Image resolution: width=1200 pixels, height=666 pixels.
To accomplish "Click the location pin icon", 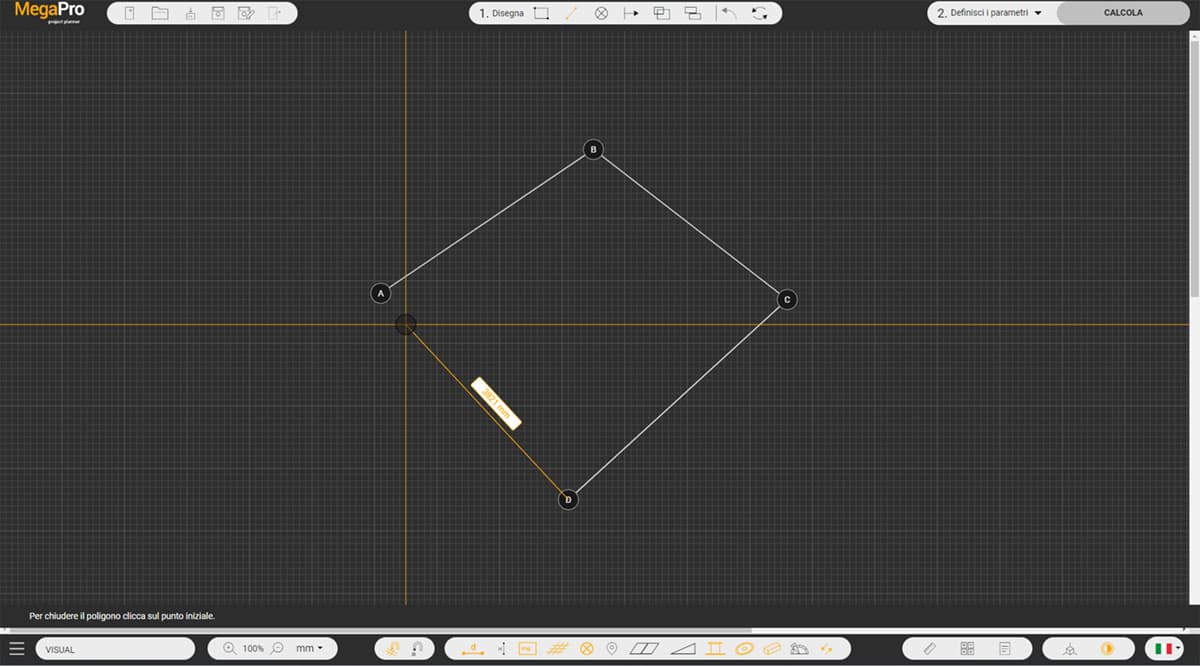I will tap(612, 648).
